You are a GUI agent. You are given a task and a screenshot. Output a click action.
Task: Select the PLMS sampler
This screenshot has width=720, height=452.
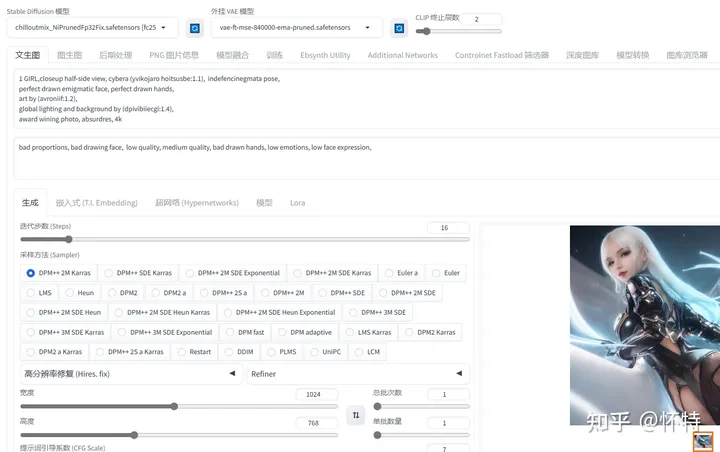[282, 352]
